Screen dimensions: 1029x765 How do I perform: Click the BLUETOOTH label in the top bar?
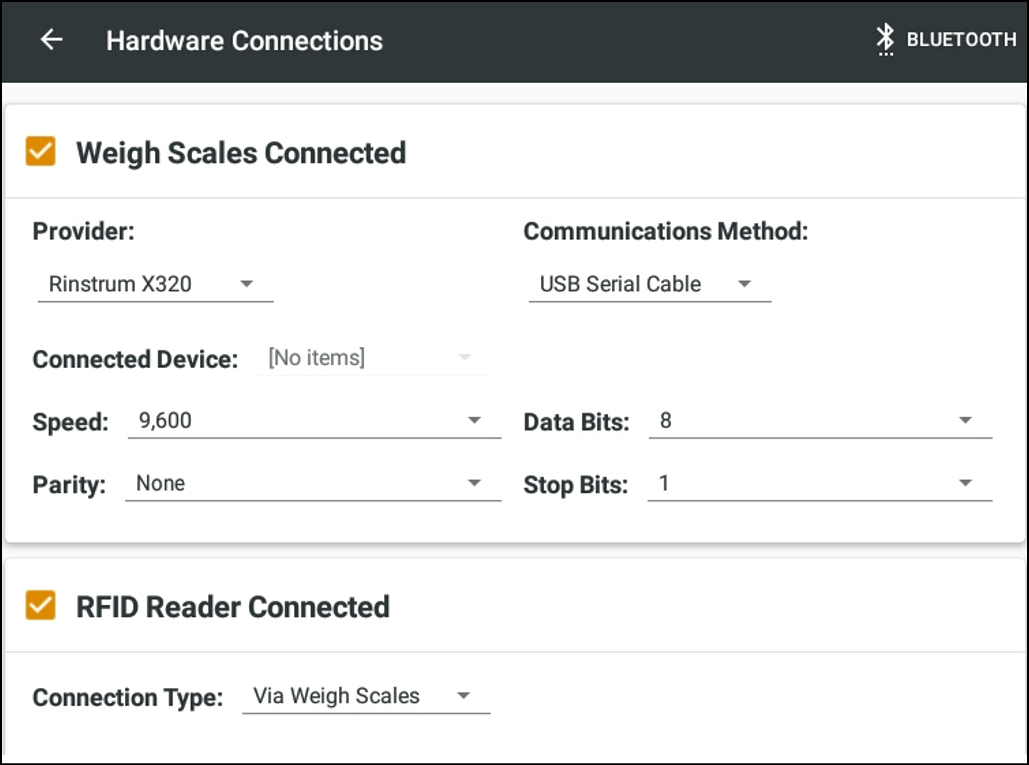tap(960, 40)
